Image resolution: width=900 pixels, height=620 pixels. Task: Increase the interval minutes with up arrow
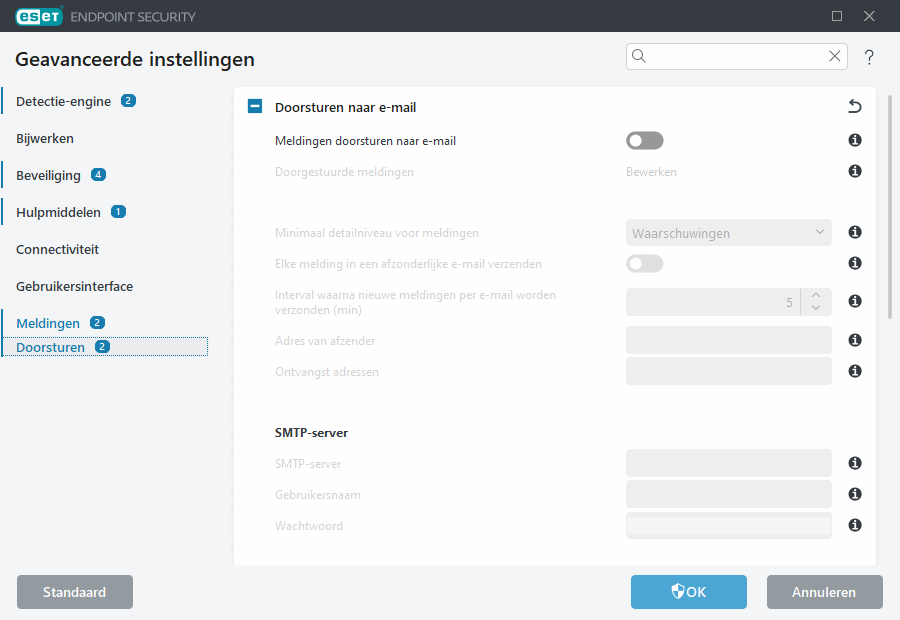click(x=816, y=295)
